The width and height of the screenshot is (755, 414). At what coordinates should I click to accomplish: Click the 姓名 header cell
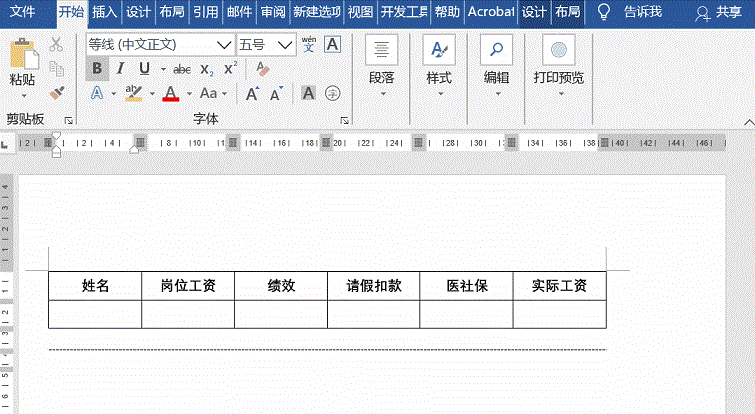(x=95, y=286)
